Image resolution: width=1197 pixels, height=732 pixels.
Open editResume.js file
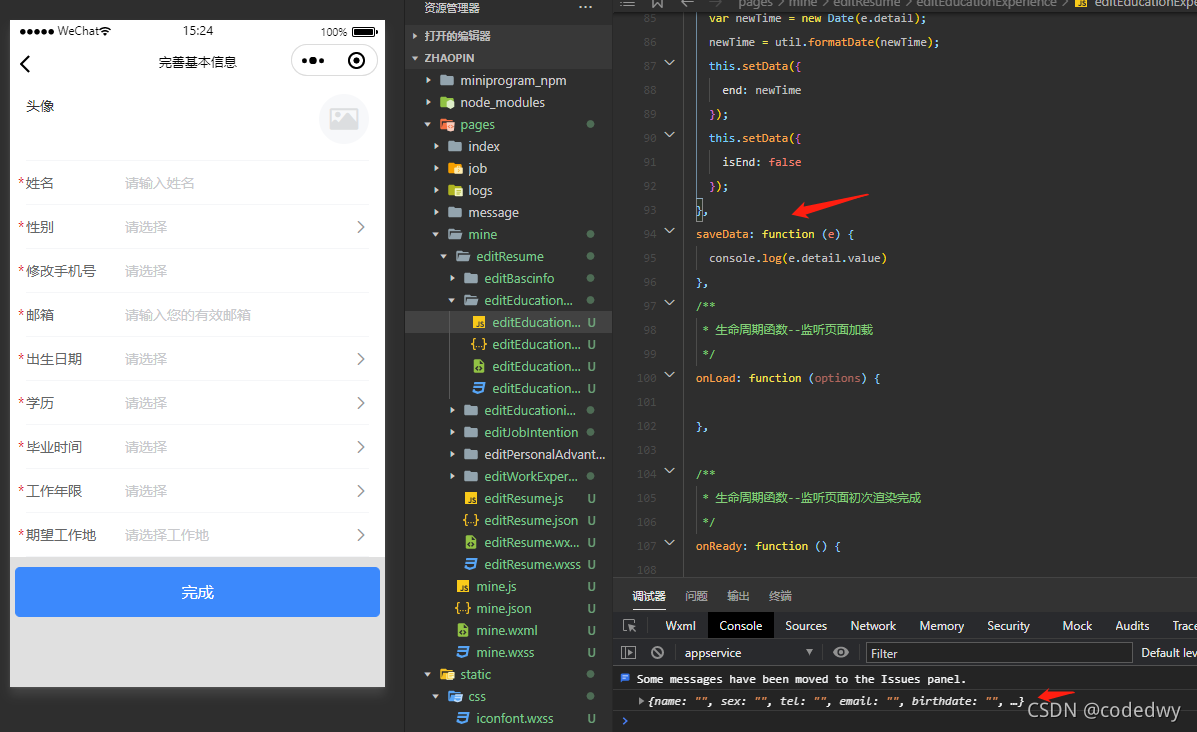coord(508,498)
